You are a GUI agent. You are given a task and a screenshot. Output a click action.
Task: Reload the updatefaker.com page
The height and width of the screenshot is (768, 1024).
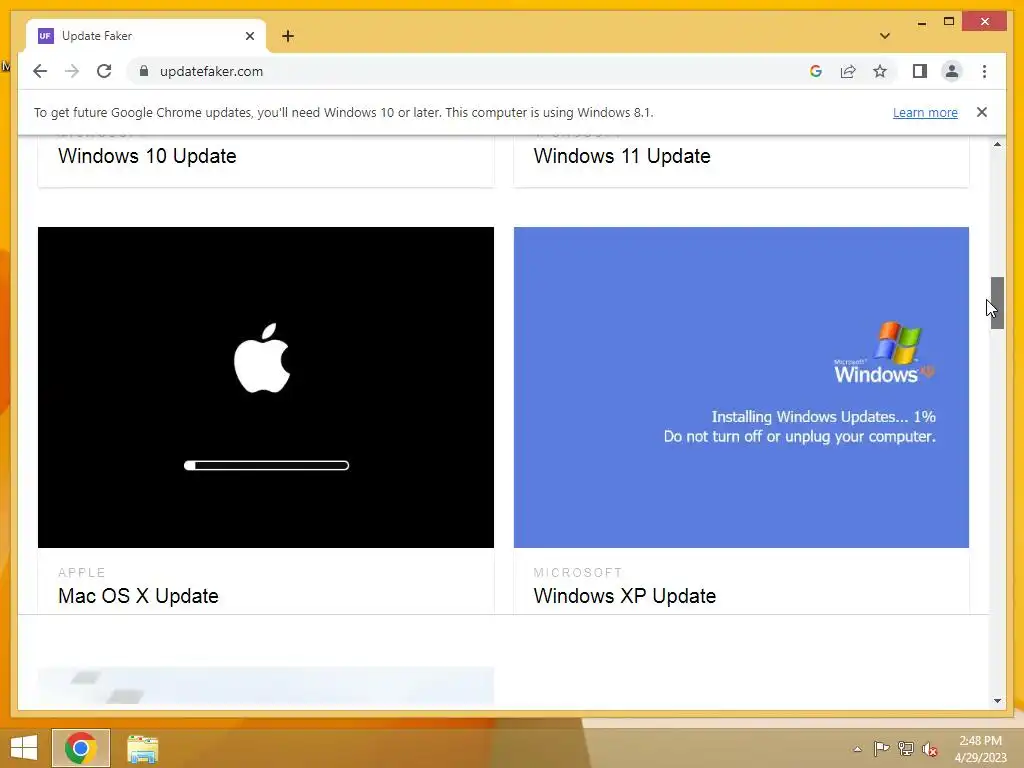[x=104, y=71]
